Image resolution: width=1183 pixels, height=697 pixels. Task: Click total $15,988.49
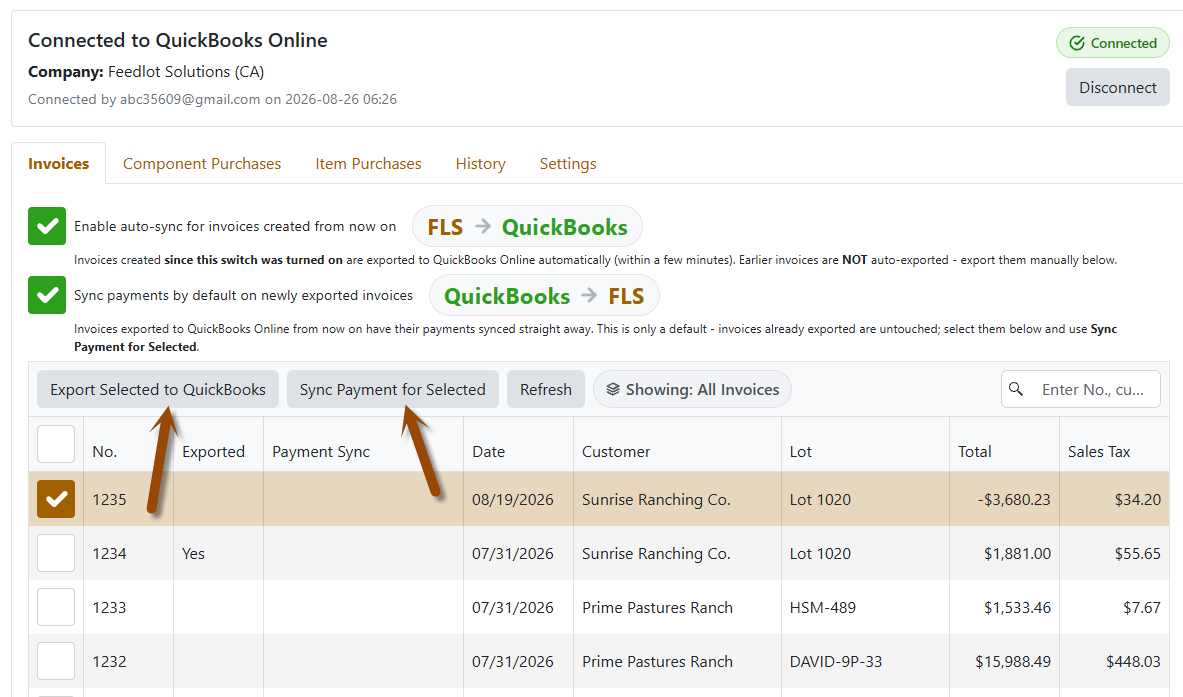(x=1012, y=661)
